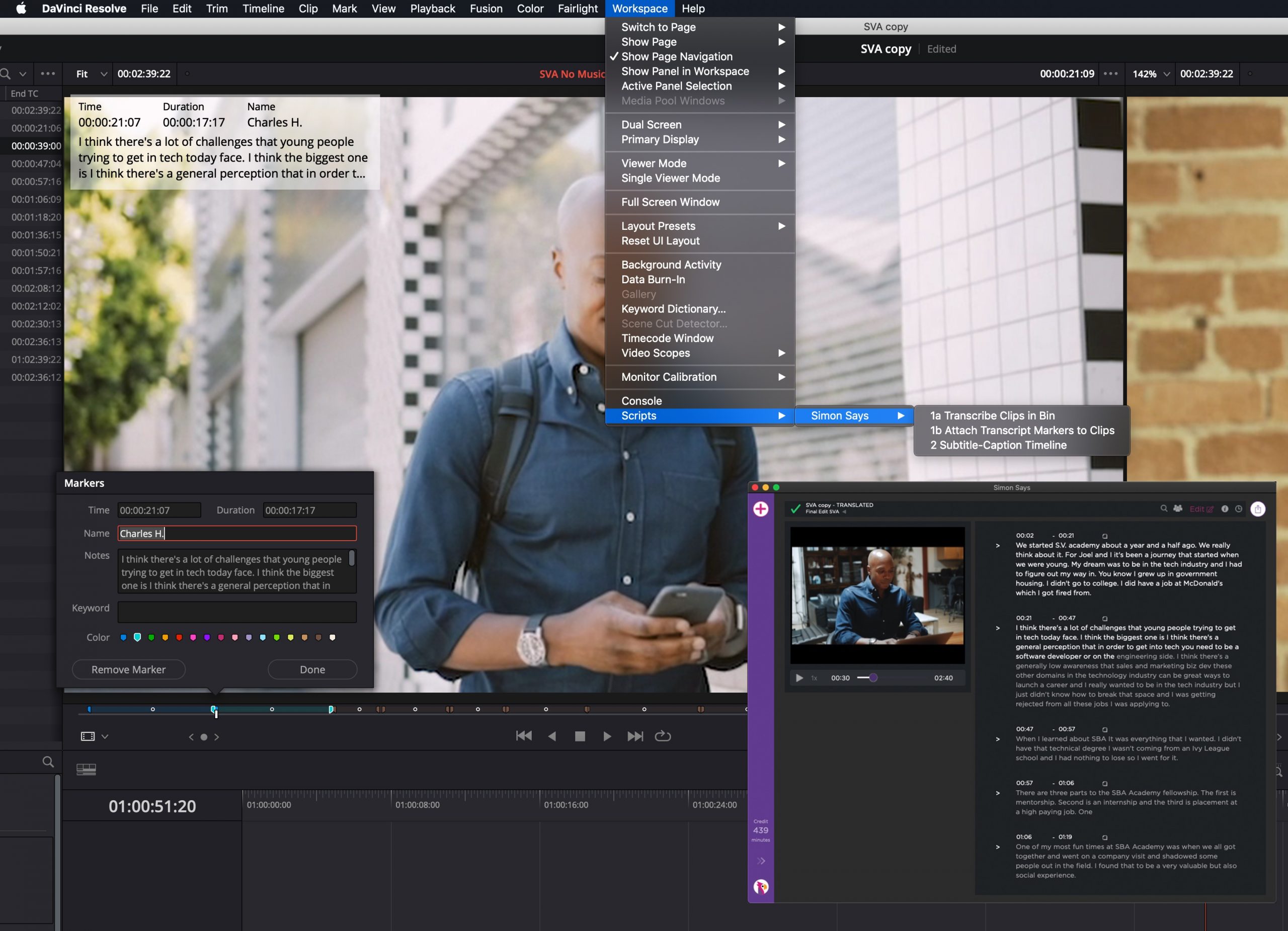Click the history clock icon in Simon Says
The image size is (1288, 931).
click(1239, 509)
